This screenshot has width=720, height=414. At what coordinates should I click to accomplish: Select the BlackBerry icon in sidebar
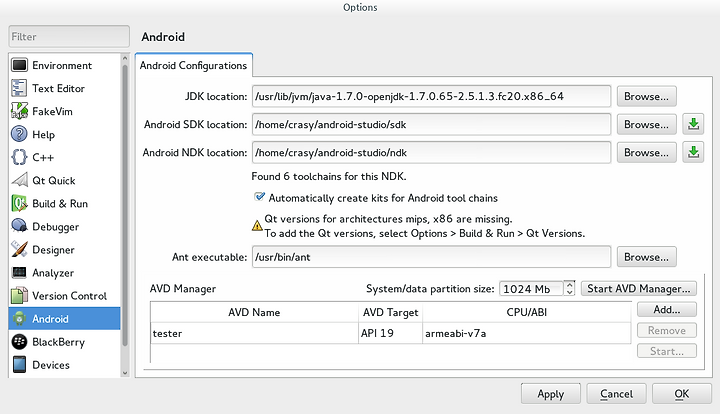pos(19,341)
